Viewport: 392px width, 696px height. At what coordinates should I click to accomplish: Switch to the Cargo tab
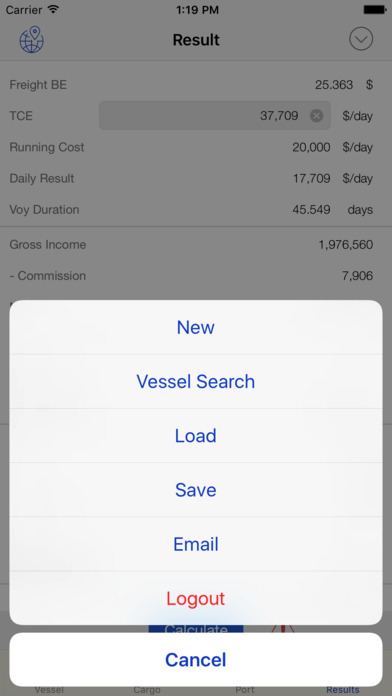(147, 690)
